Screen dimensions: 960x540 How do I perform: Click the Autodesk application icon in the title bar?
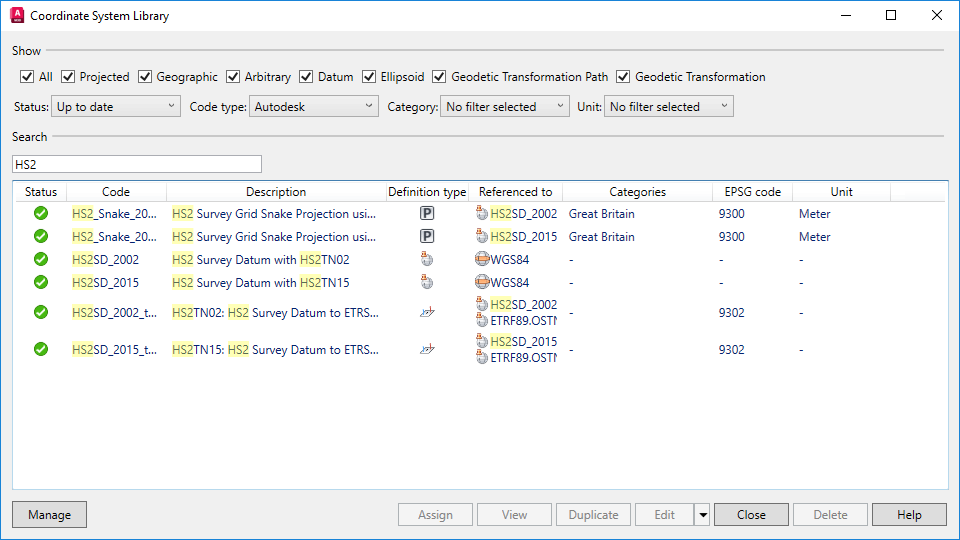(x=17, y=16)
